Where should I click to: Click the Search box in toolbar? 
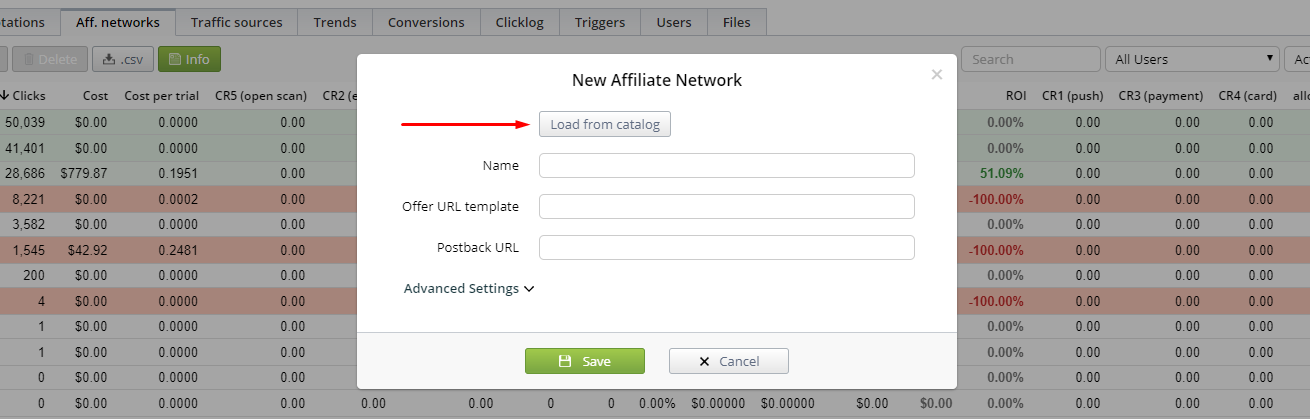click(1031, 59)
